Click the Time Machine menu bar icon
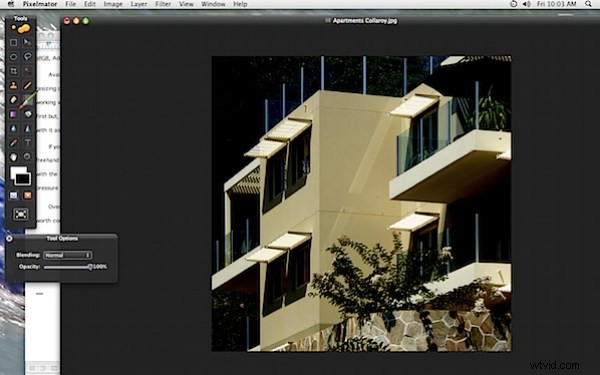 pos(514,4)
